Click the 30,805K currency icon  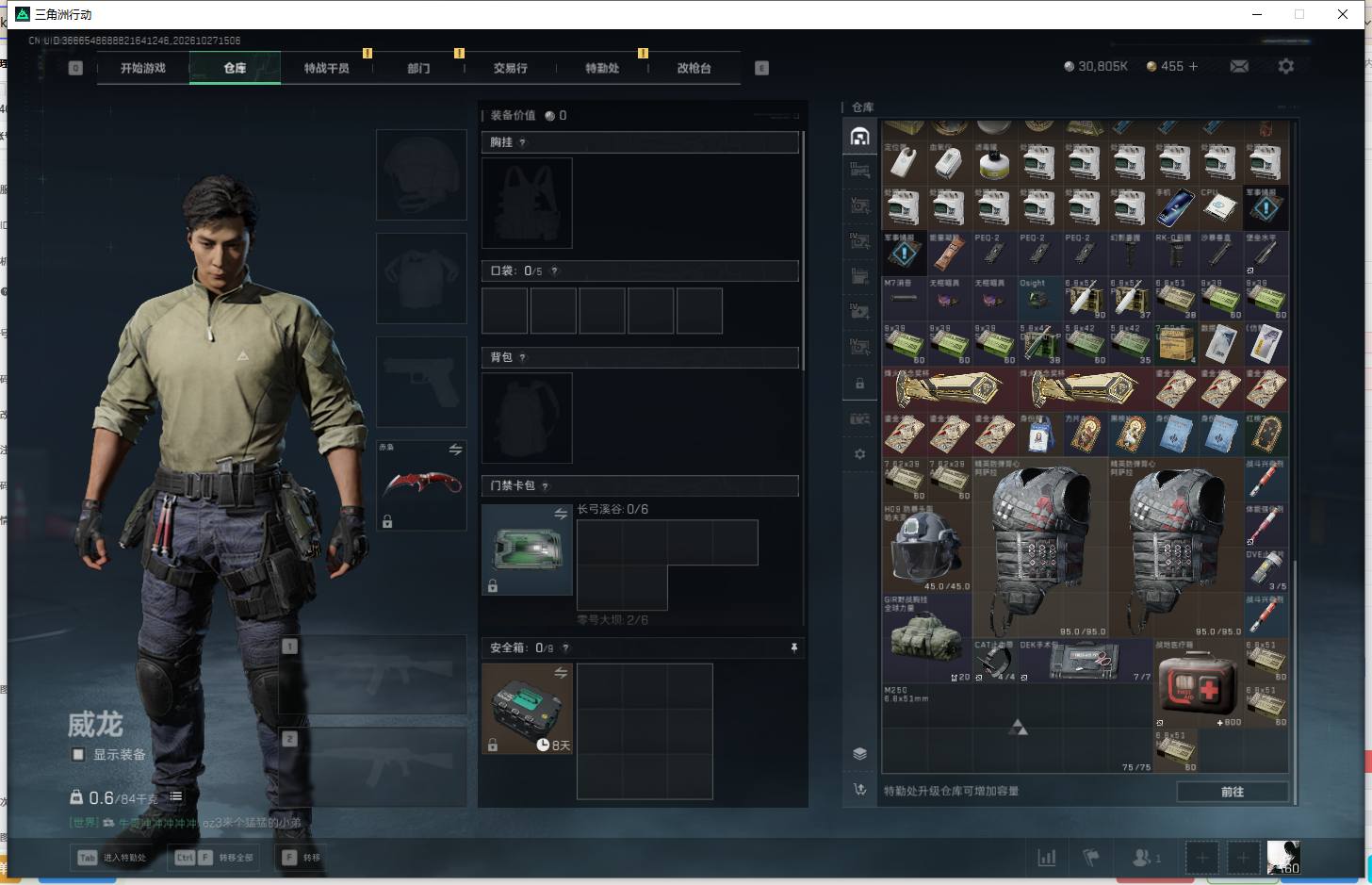(x=1069, y=66)
